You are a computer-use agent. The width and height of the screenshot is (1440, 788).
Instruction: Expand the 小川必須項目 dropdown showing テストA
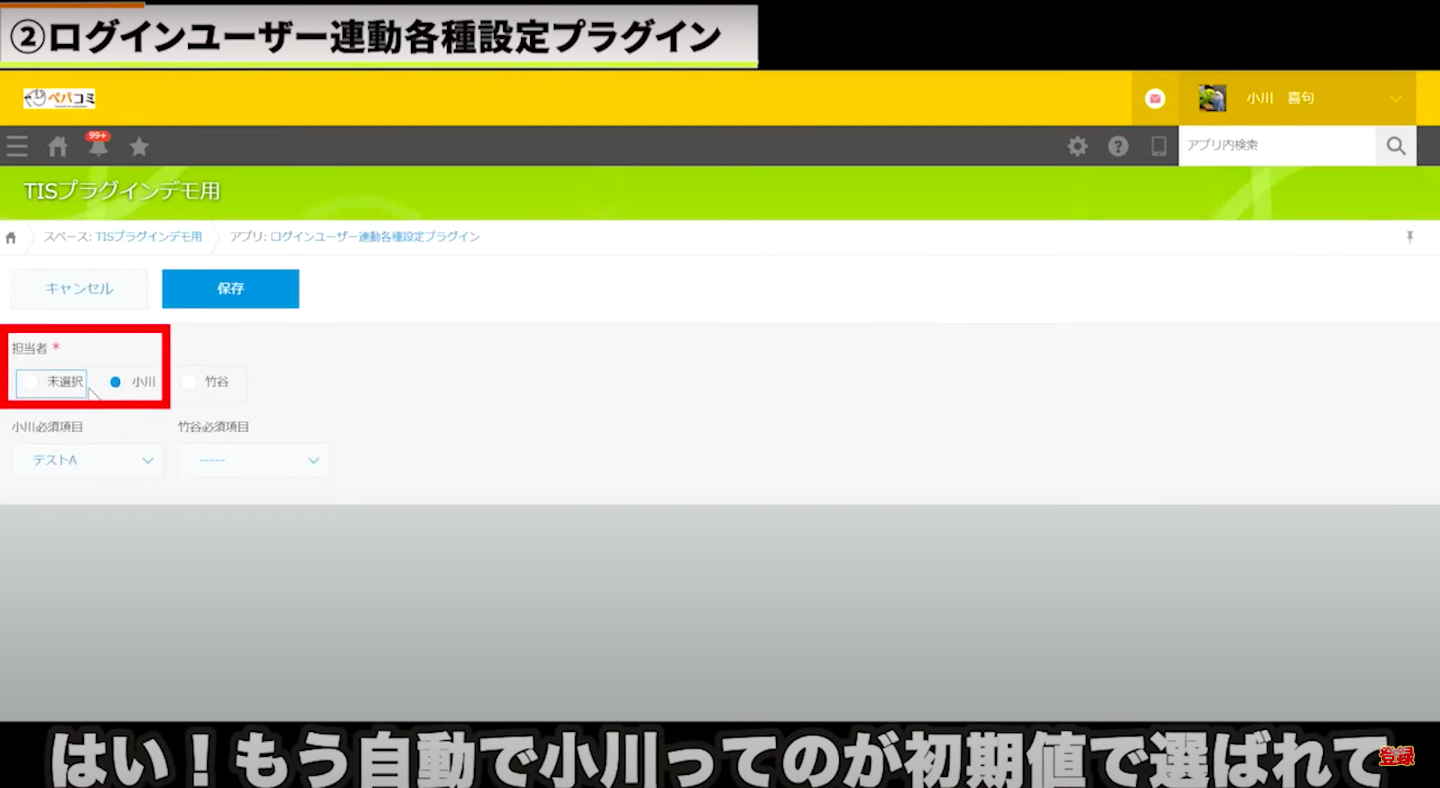pos(88,460)
